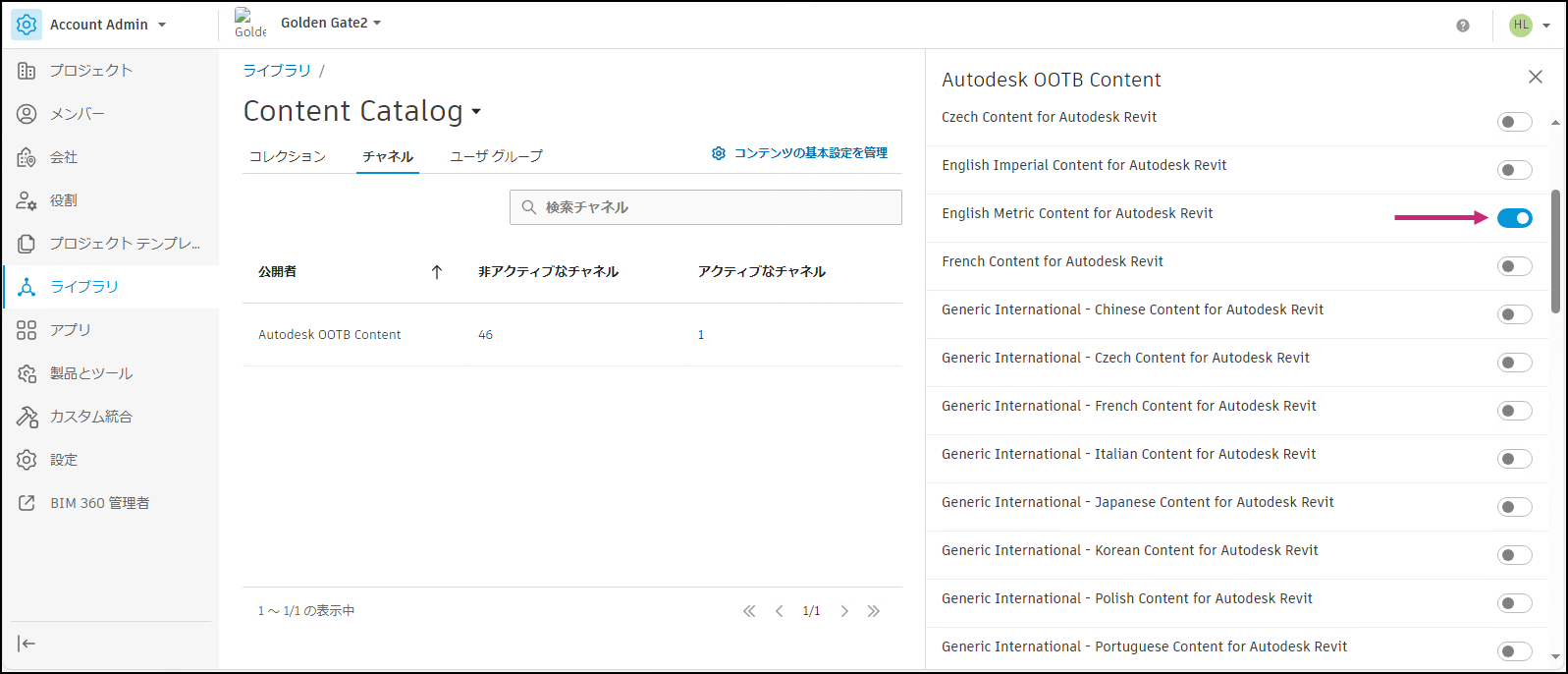Click the search magnifier icon
This screenshot has height=674, width=1568.
point(528,207)
